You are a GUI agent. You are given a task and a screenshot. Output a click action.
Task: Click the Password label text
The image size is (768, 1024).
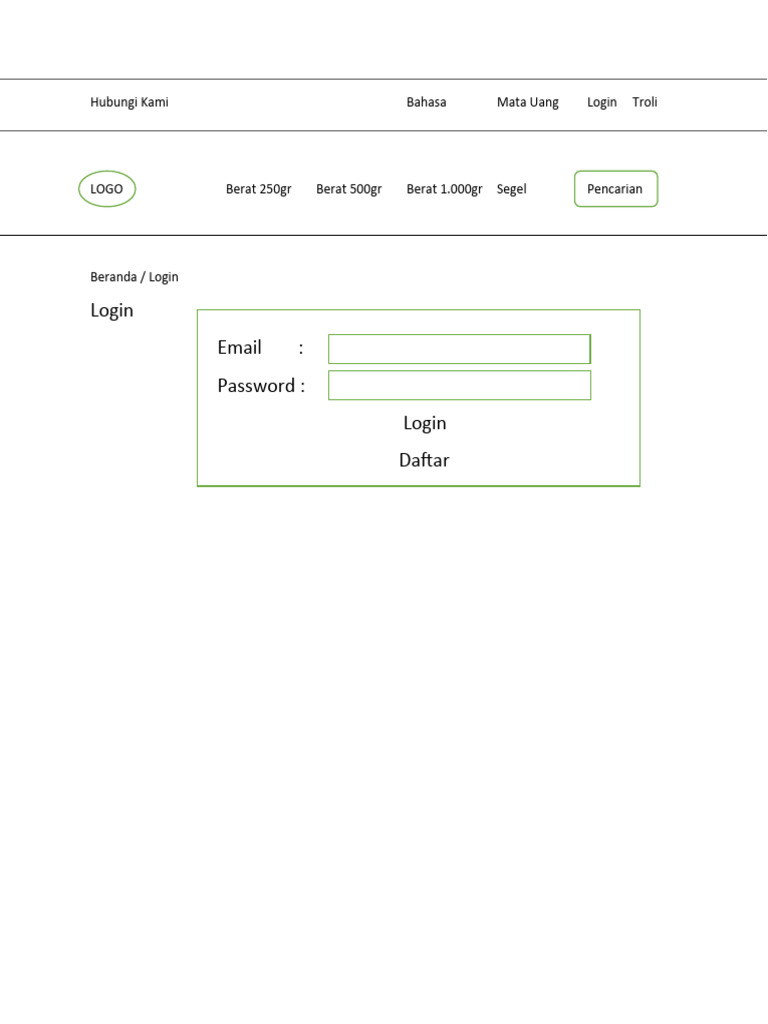coord(256,385)
